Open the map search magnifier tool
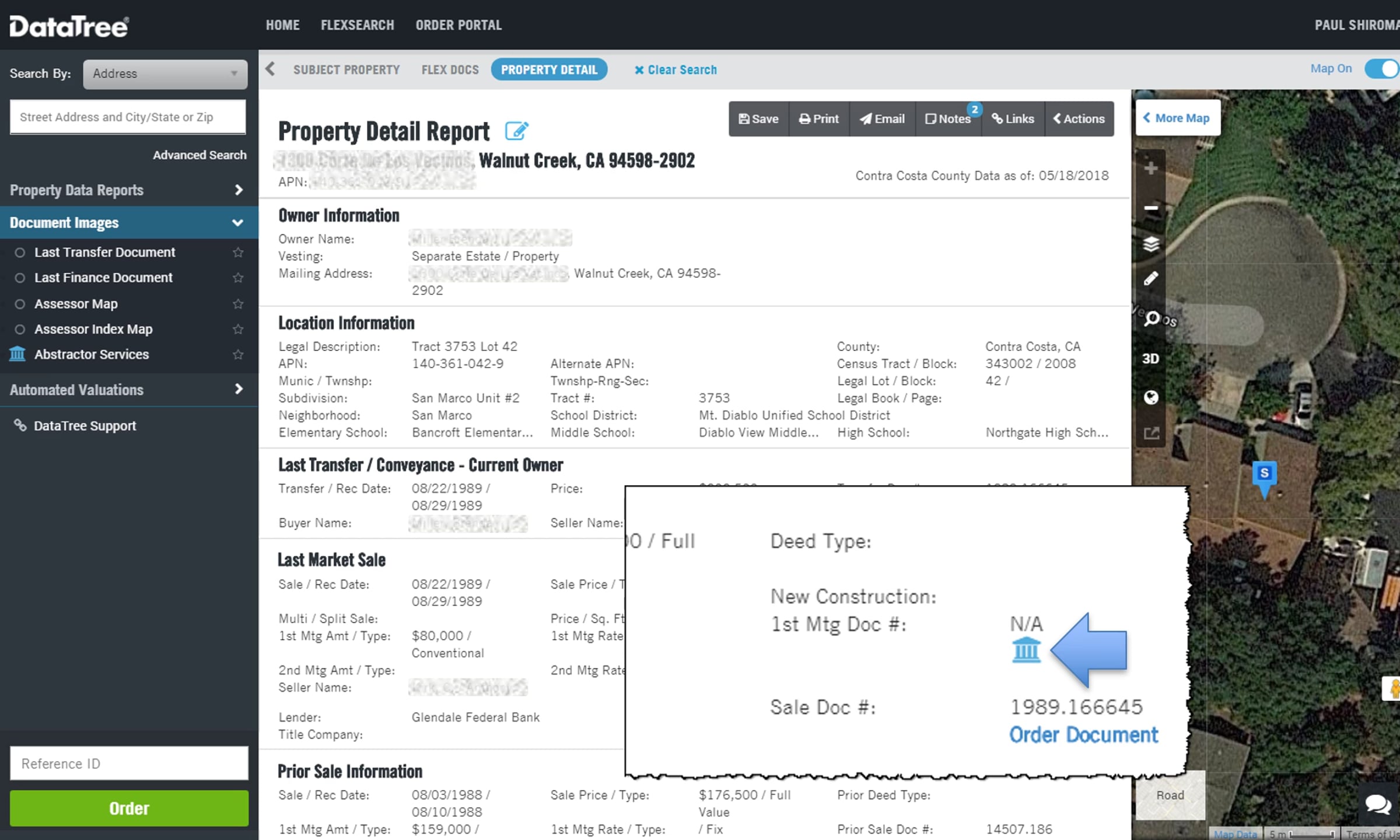This screenshot has height=840, width=1400. pyautogui.click(x=1151, y=318)
